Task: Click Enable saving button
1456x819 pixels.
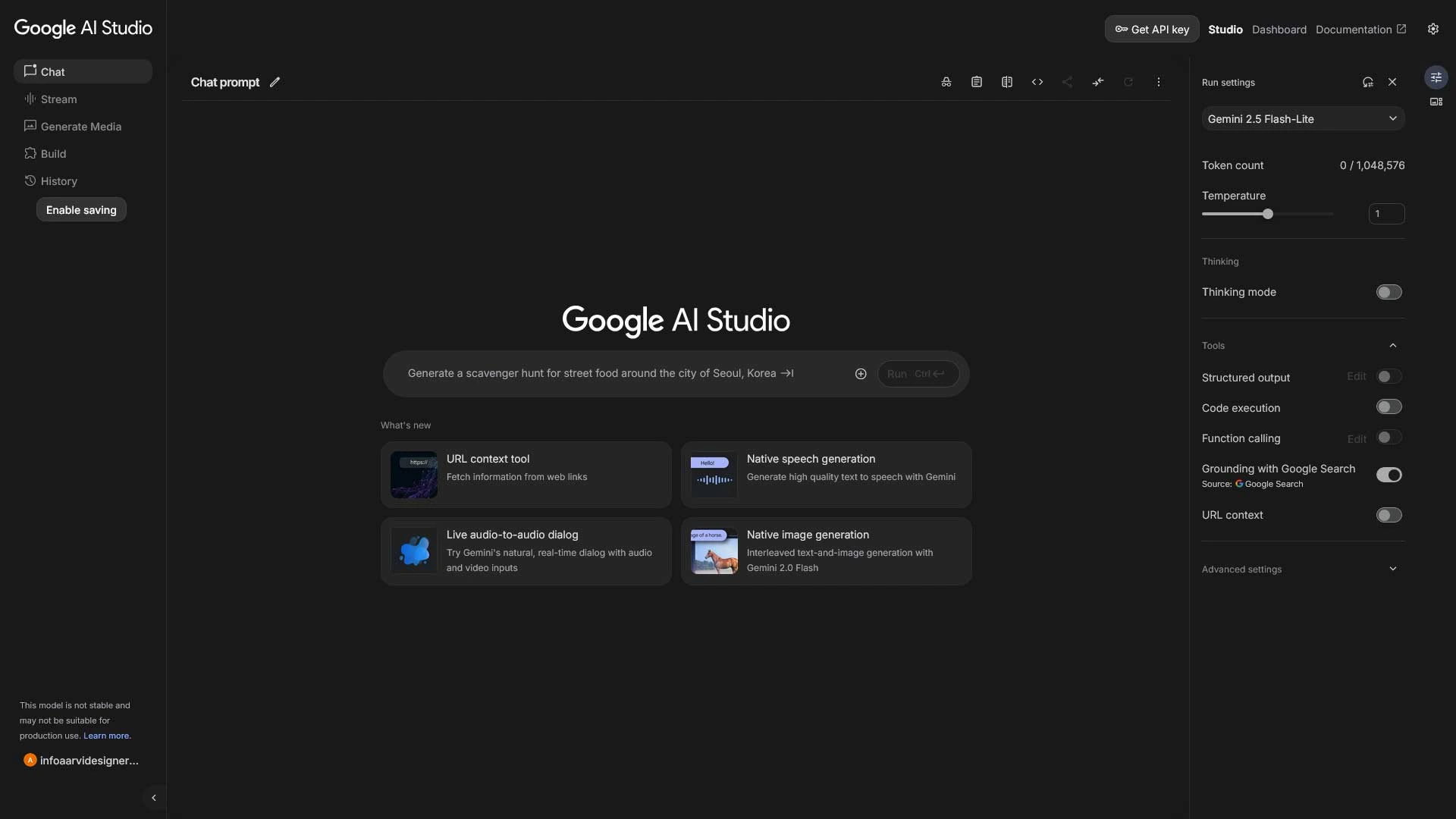Action: (81, 210)
